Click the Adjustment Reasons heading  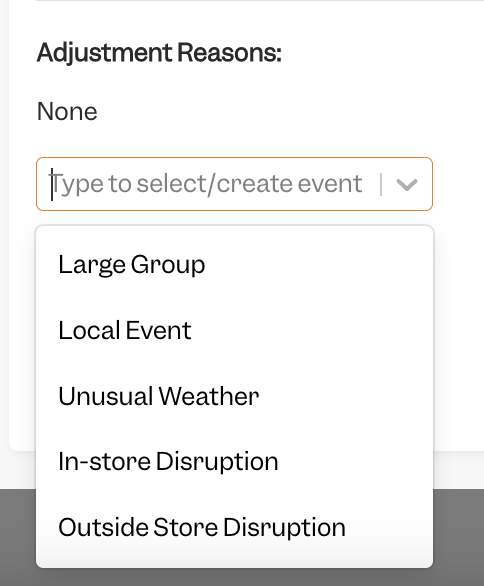coord(159,52)
